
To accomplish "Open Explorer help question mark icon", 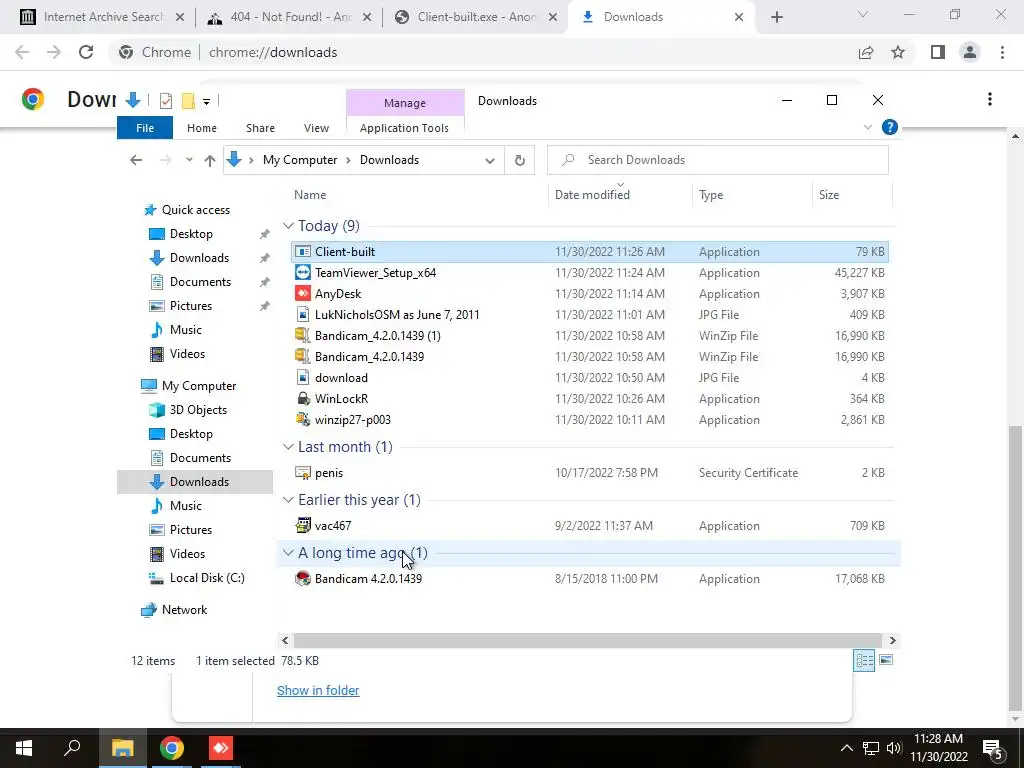I will (x=889, y=127).
